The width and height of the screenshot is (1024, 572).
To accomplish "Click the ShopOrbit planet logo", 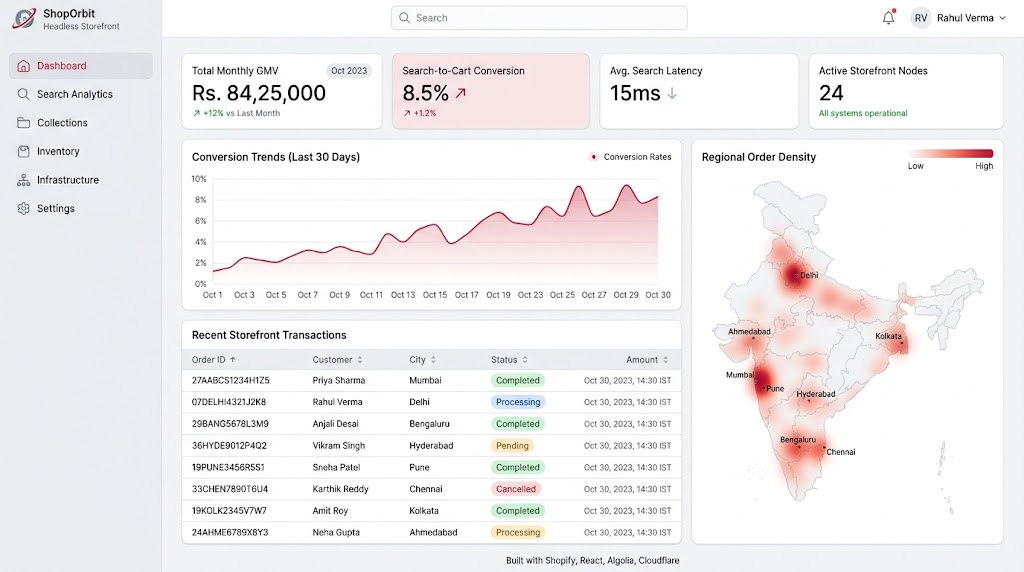I will tap(24, 18).
